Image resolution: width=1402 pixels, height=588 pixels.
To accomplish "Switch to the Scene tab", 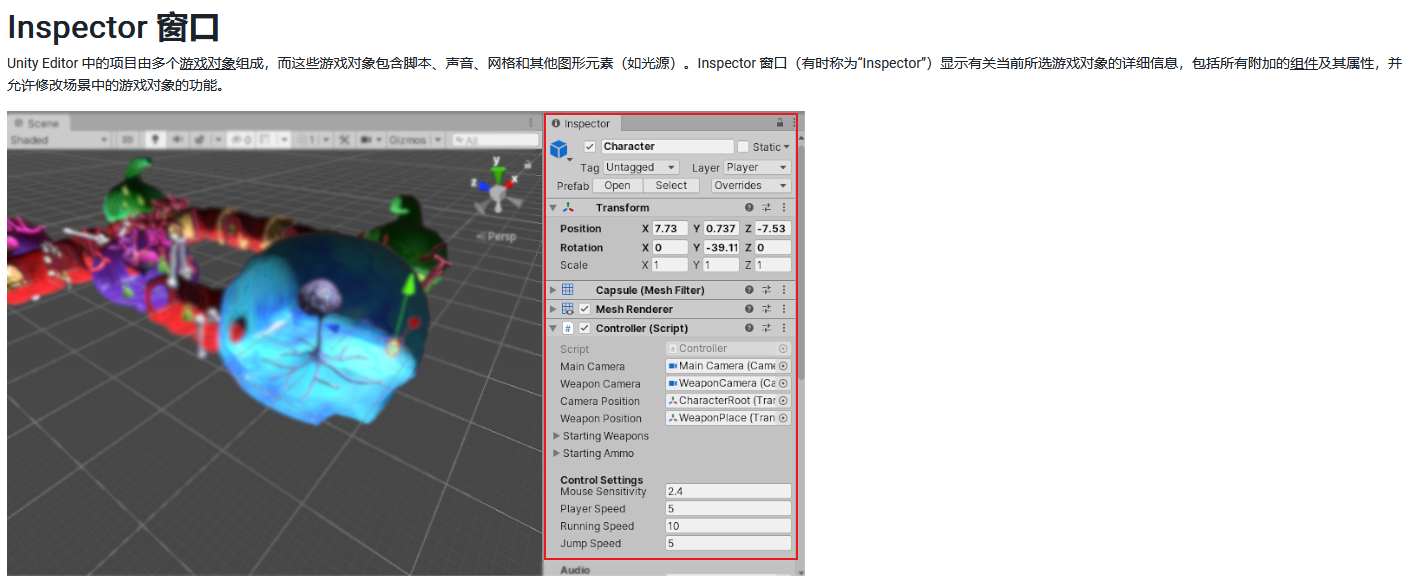I will (38, 123).
